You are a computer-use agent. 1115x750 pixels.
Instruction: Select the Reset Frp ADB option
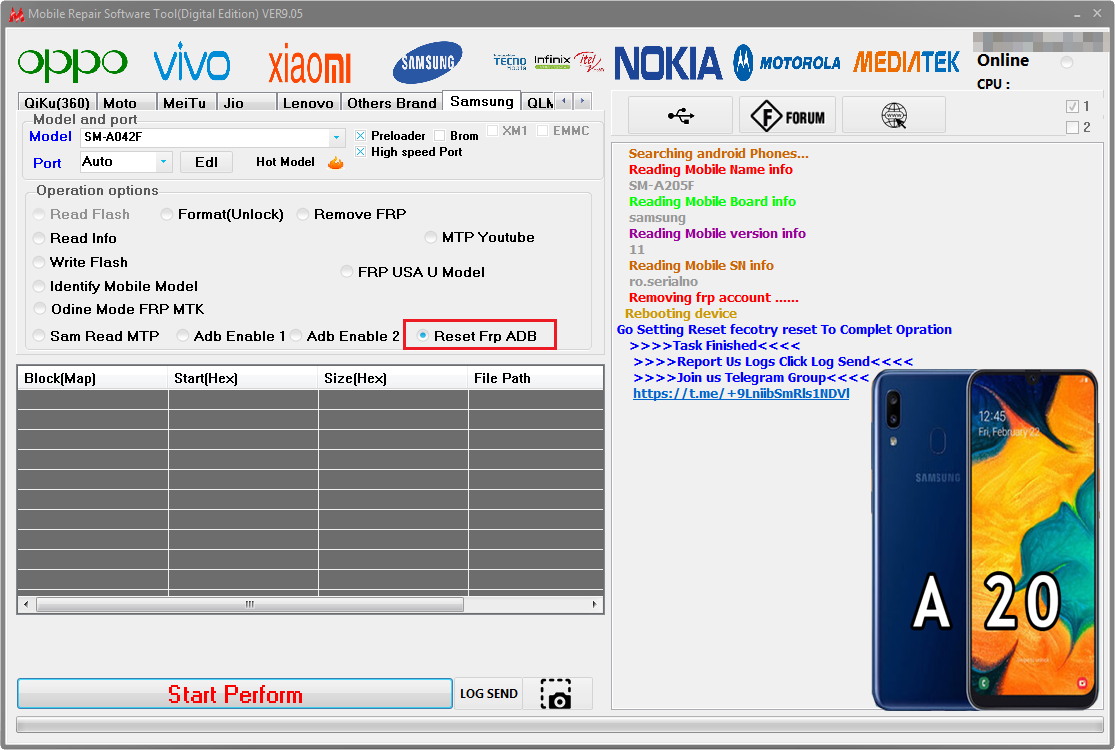pyautogui.click(x=424, y=336)
